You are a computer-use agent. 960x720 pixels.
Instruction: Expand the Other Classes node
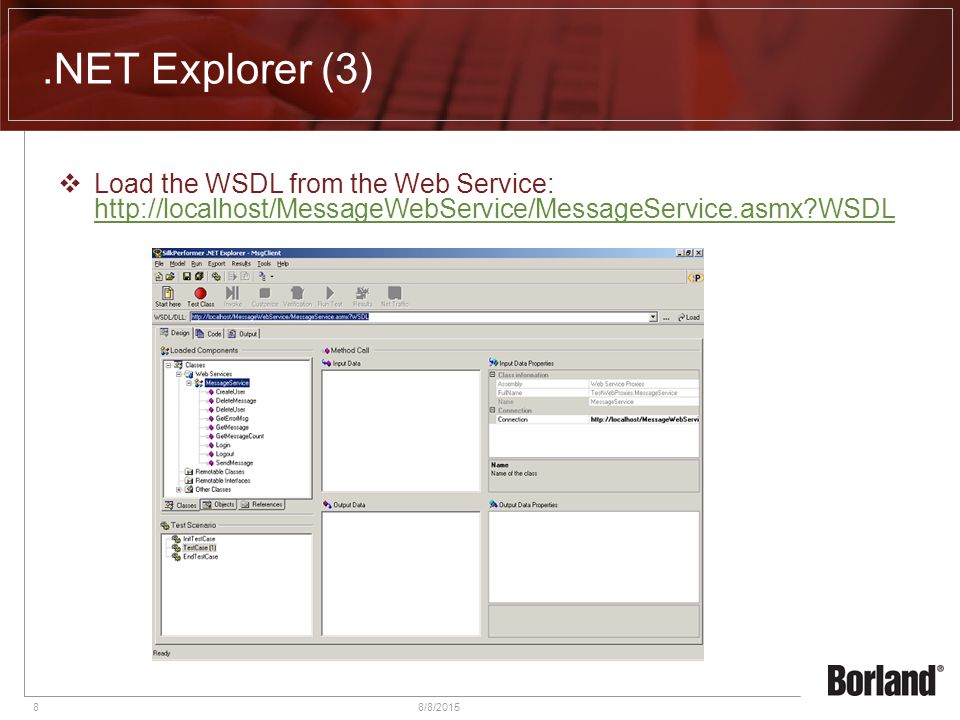pos(179,490)
